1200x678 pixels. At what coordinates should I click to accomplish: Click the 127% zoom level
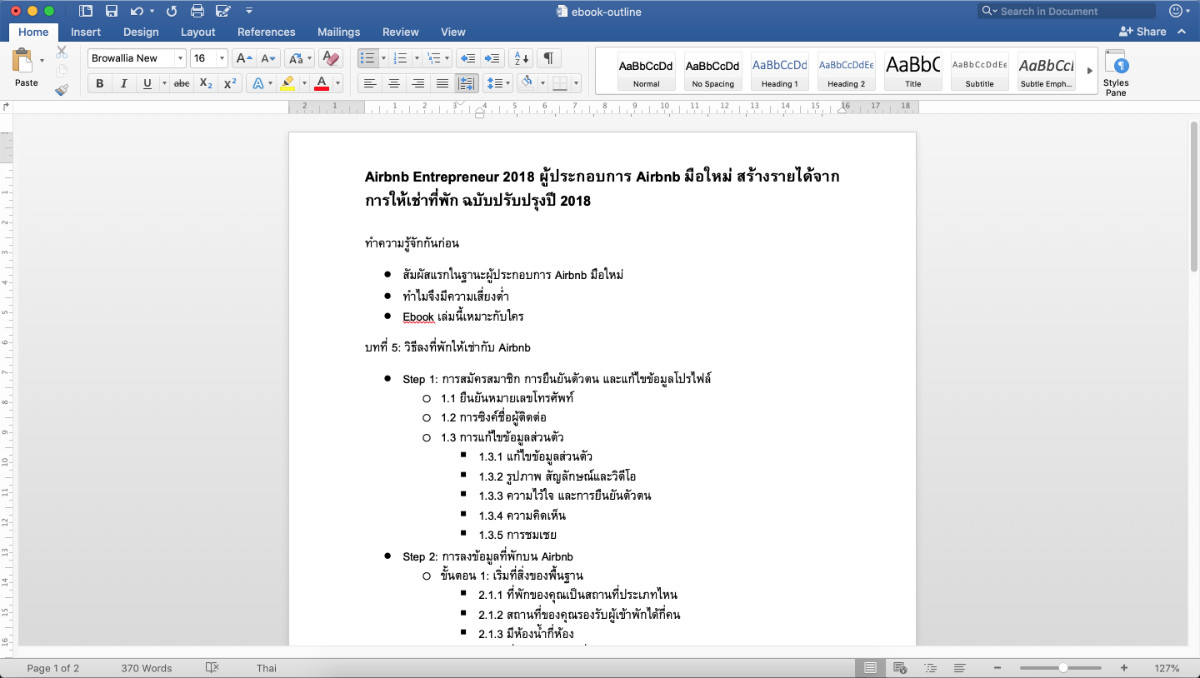tap(1167, 668)
